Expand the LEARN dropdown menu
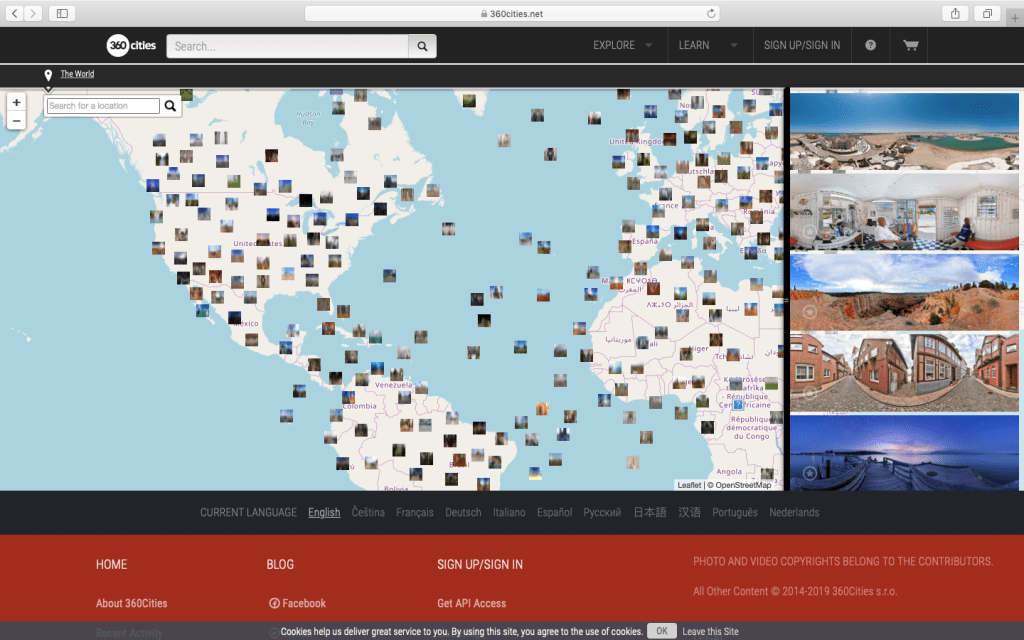Screen dimensions: 1024x640 pos(708,45)
